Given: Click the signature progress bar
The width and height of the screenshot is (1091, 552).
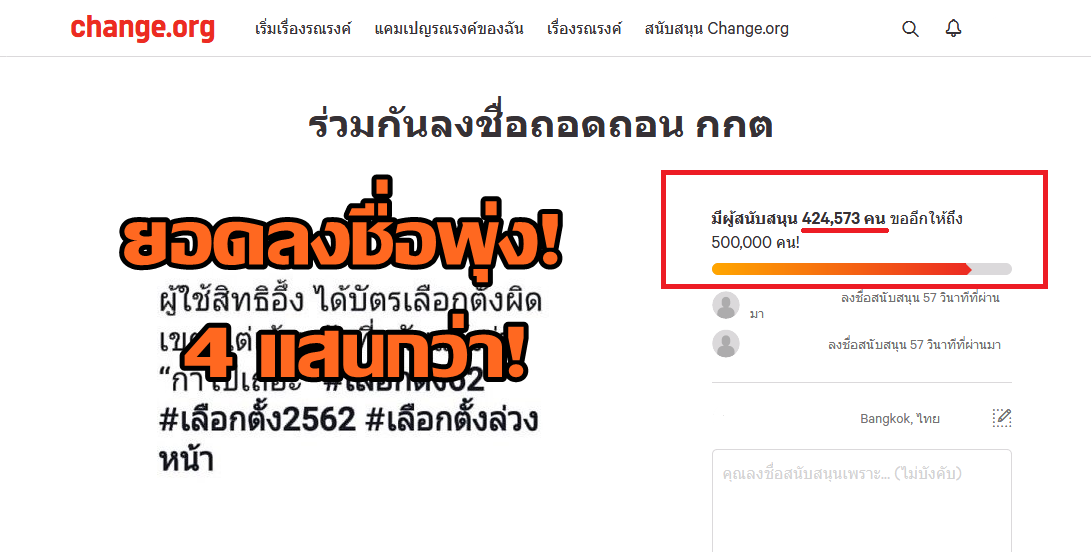Looking at the screenshot, I should [x=861, y=269].
